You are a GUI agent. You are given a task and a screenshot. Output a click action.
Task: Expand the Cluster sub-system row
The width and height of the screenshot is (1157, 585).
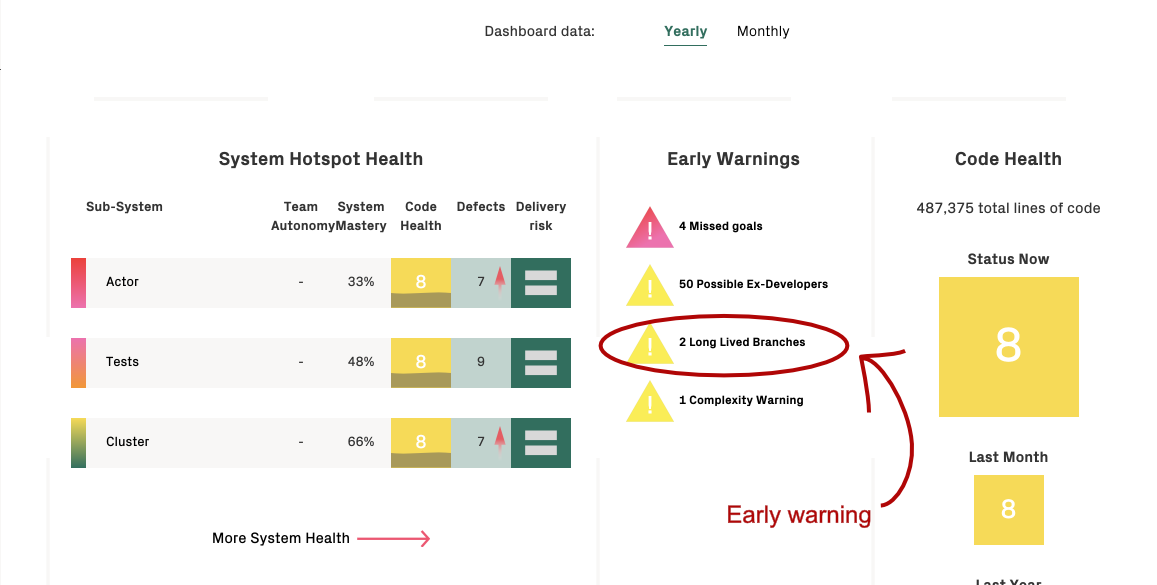point(130,441)
